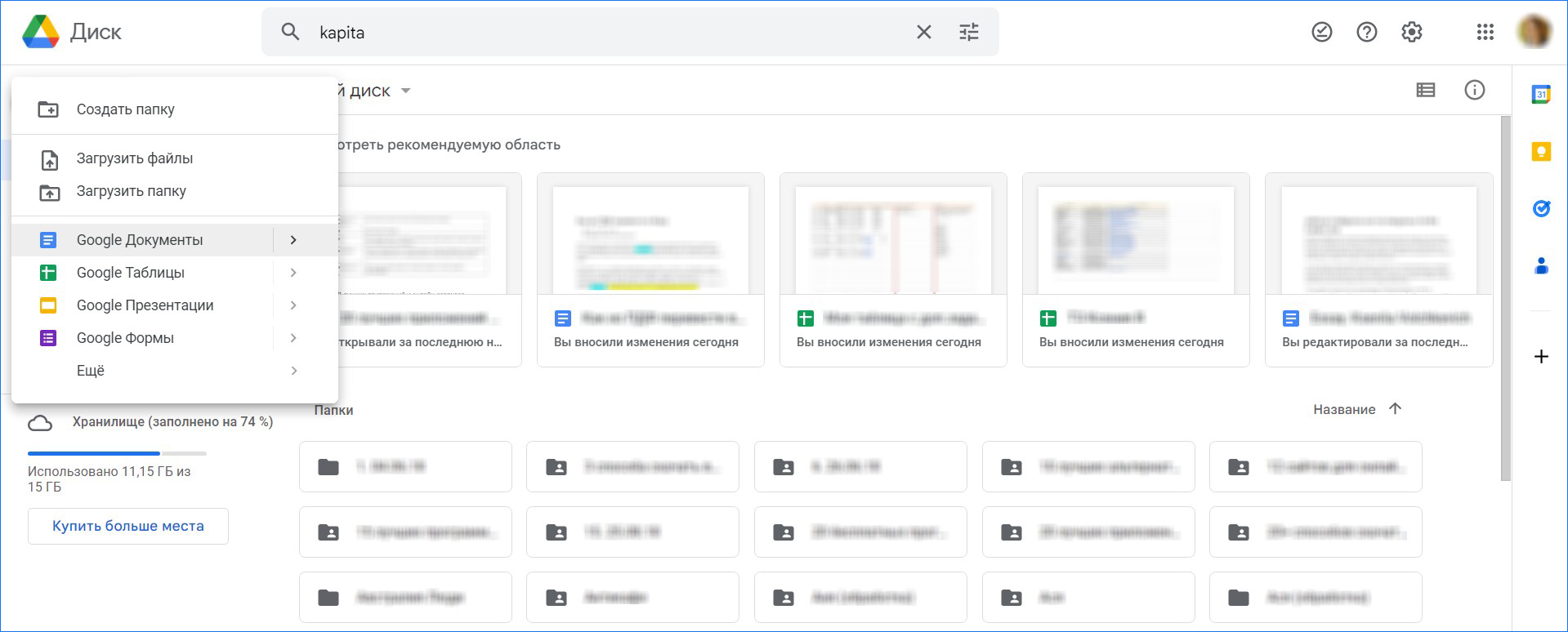Expand Google Документы submenu arrow
Image resolution: width=1568 pixels, height=632 pixels.
click(293, 240)
